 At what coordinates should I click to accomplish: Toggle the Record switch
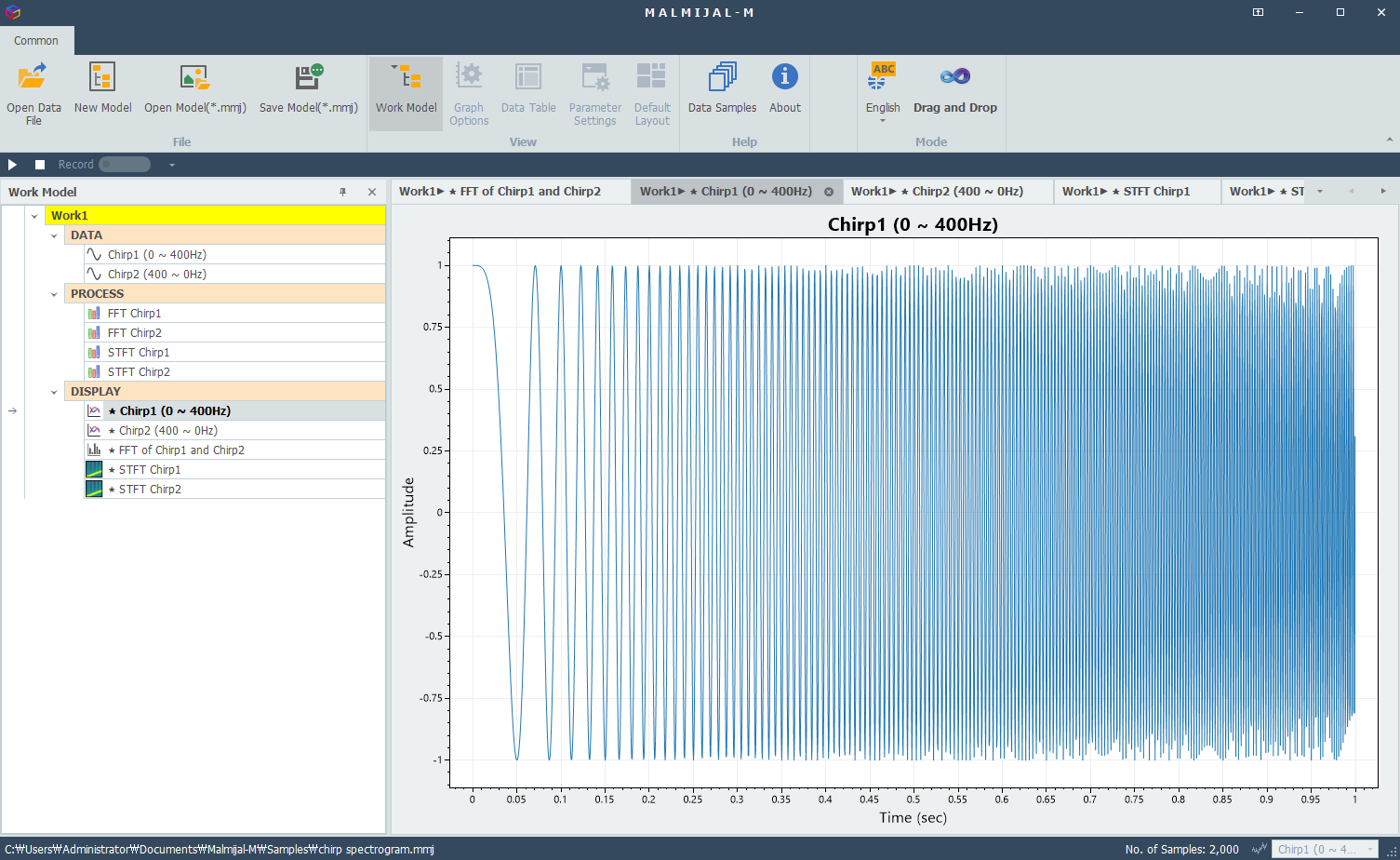point(125,165)
